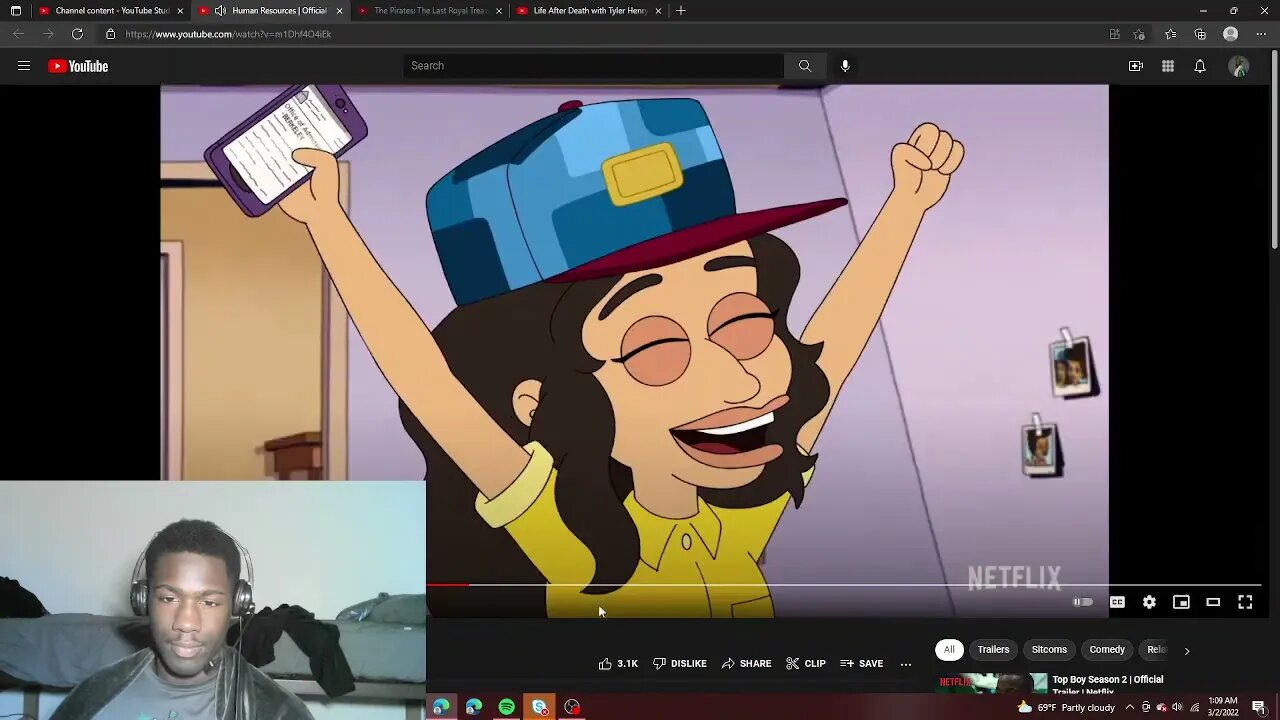1280x720 pixels.
Task: Open the Create video camera icon
Action: (x=1136, y=66)
